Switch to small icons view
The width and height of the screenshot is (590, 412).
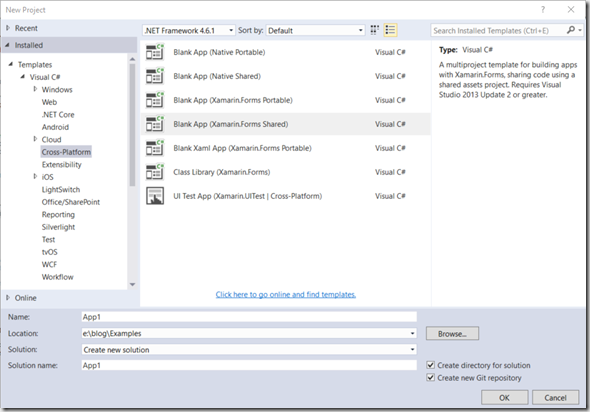click(x=374, y=30)
